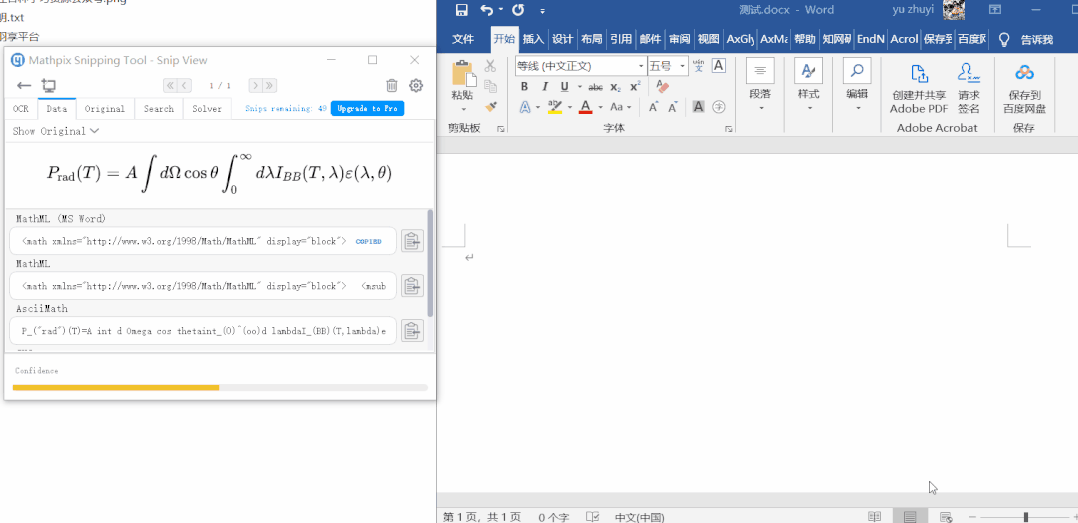Image resolution: width=1078 pixels, height=523 pixels.
Task: Go back using Mathpix back arrow
Action: tap(24, 86)
